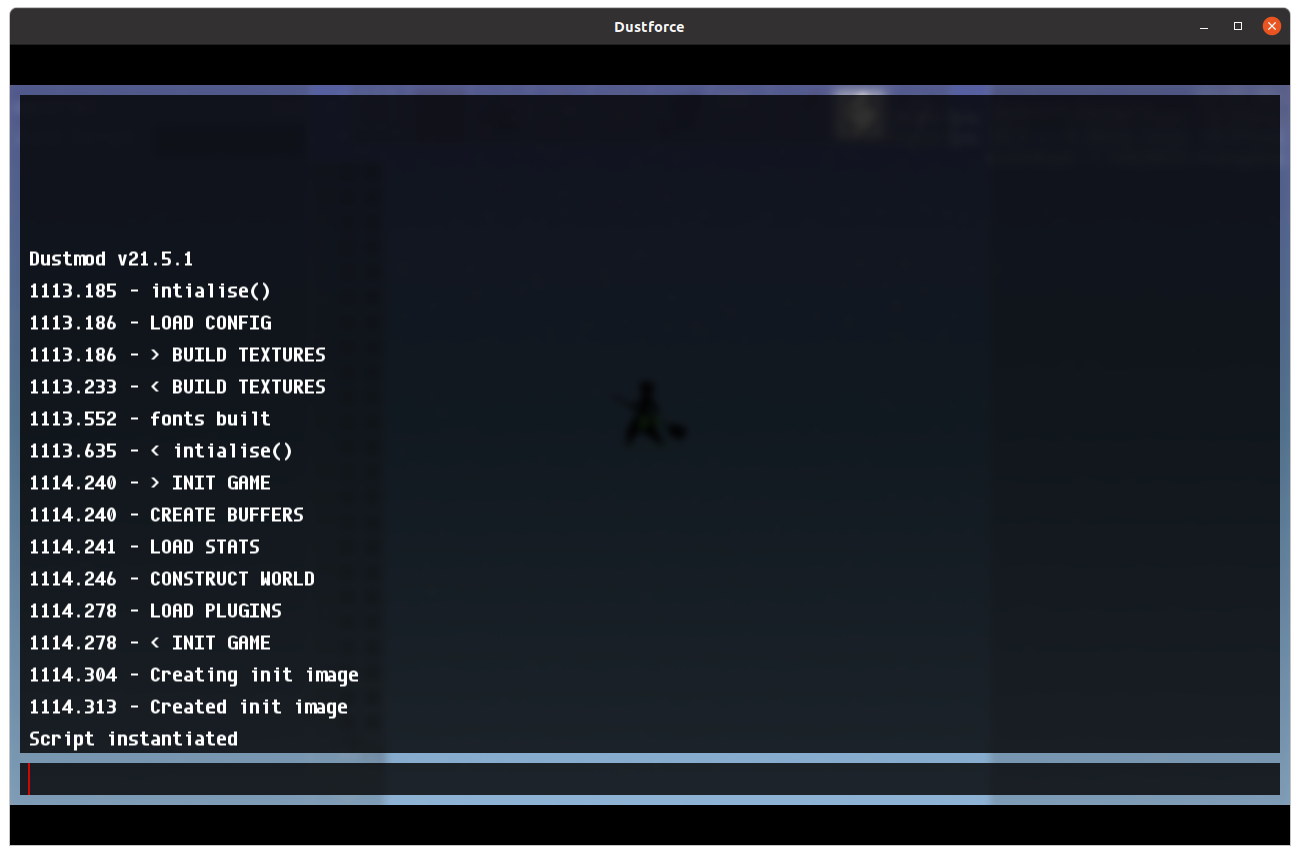The width and height of the screenshot is (1300, 855).
Task: Click the "Script instantiated" message
Action: pos(133,739)
